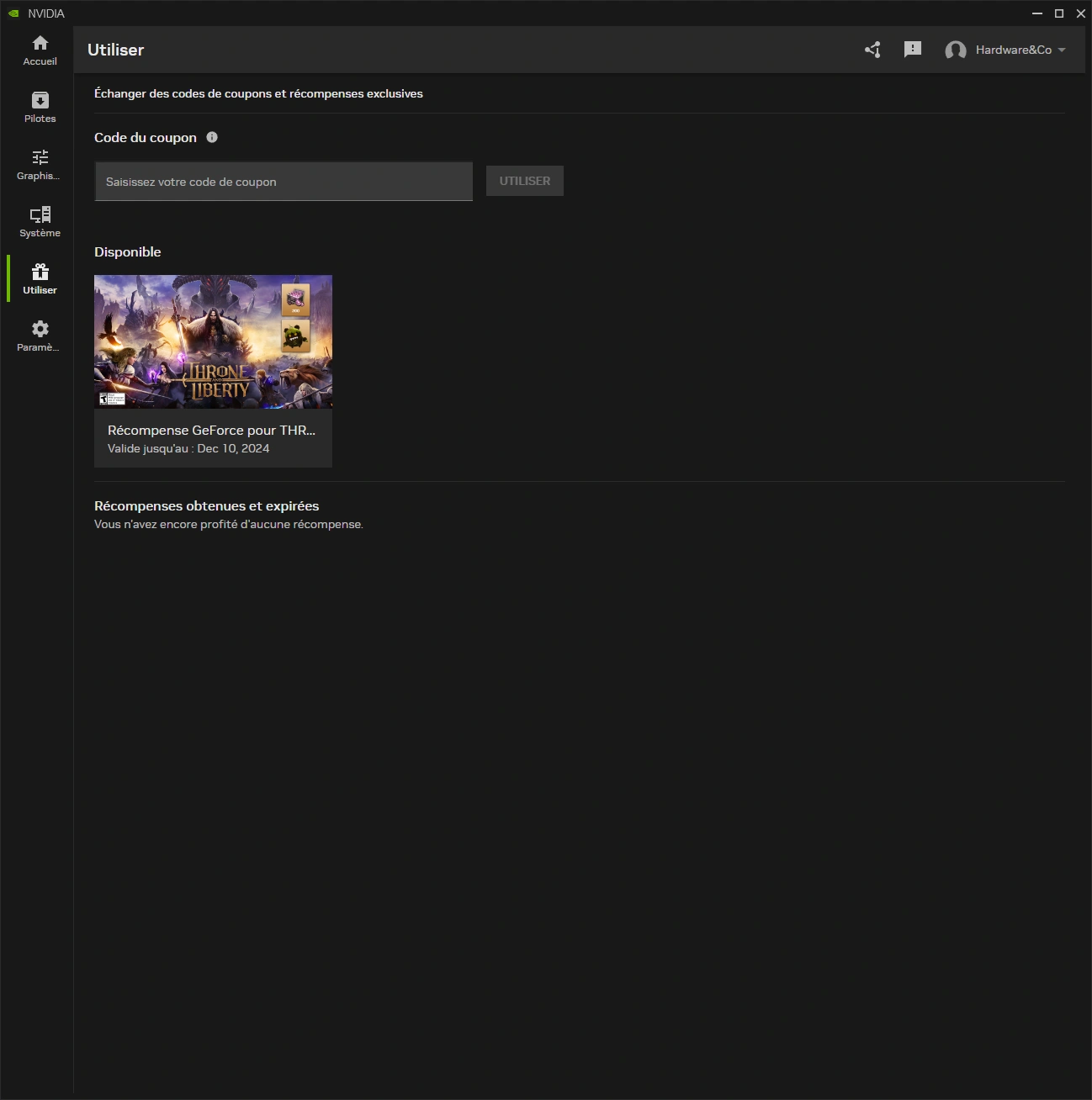Click the pink reward item icon on thumbnail
1092x1100 pixels.
click(x=295, y=299)
